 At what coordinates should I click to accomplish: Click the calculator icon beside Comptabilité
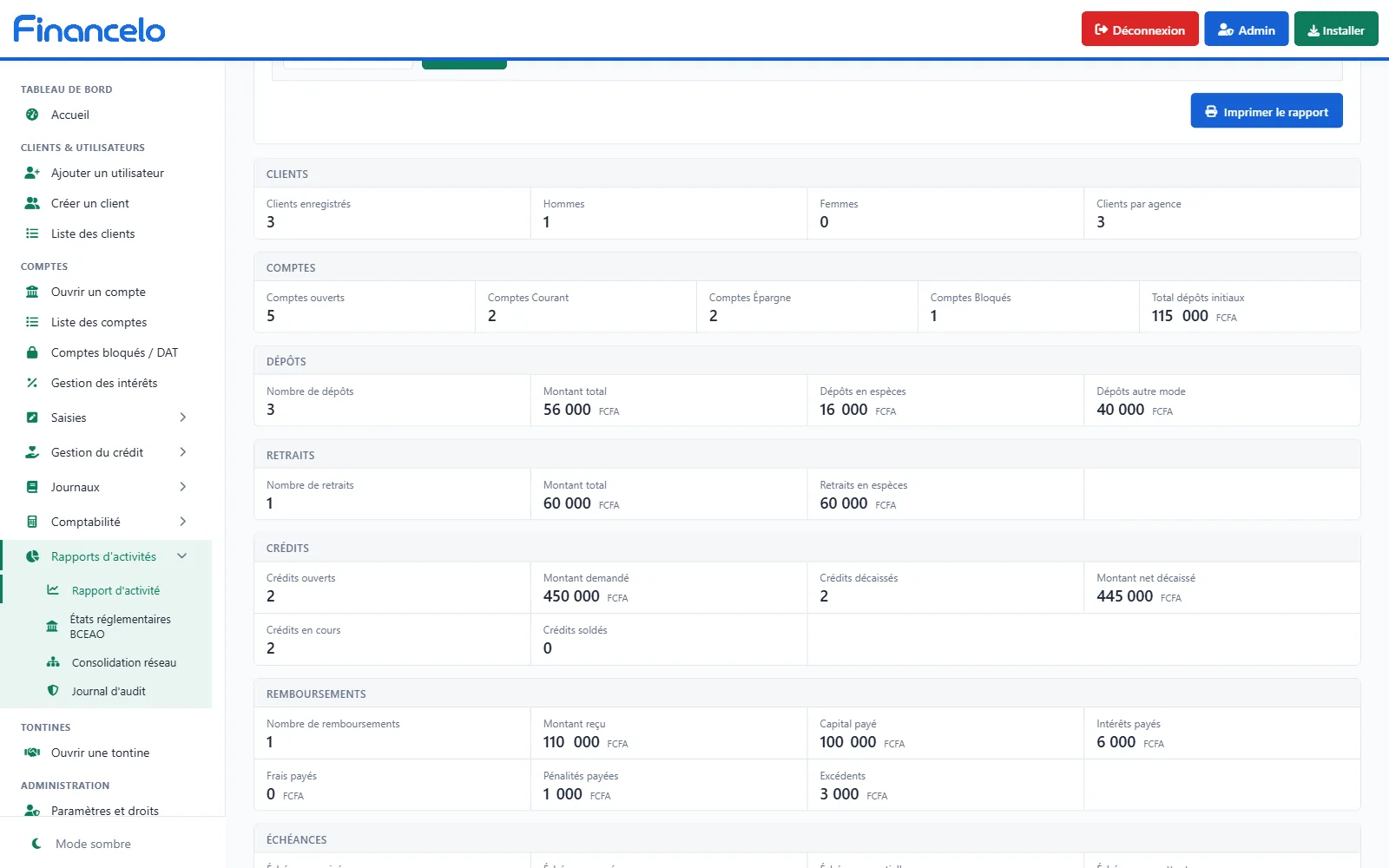(32, 522)
